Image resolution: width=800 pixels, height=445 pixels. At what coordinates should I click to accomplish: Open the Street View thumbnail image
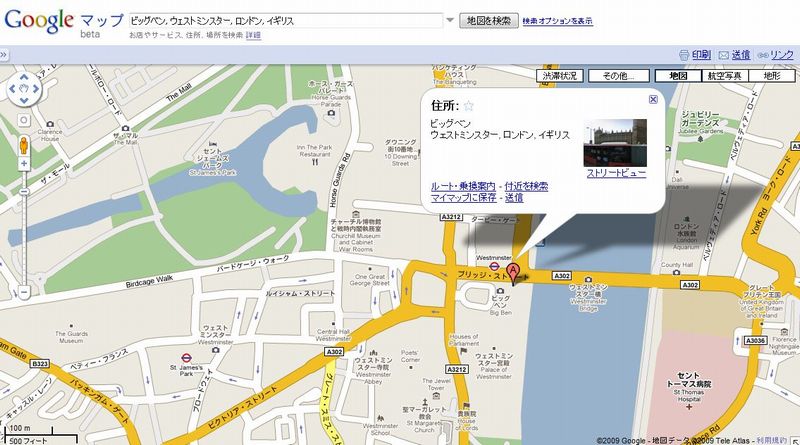pos(615,143)
